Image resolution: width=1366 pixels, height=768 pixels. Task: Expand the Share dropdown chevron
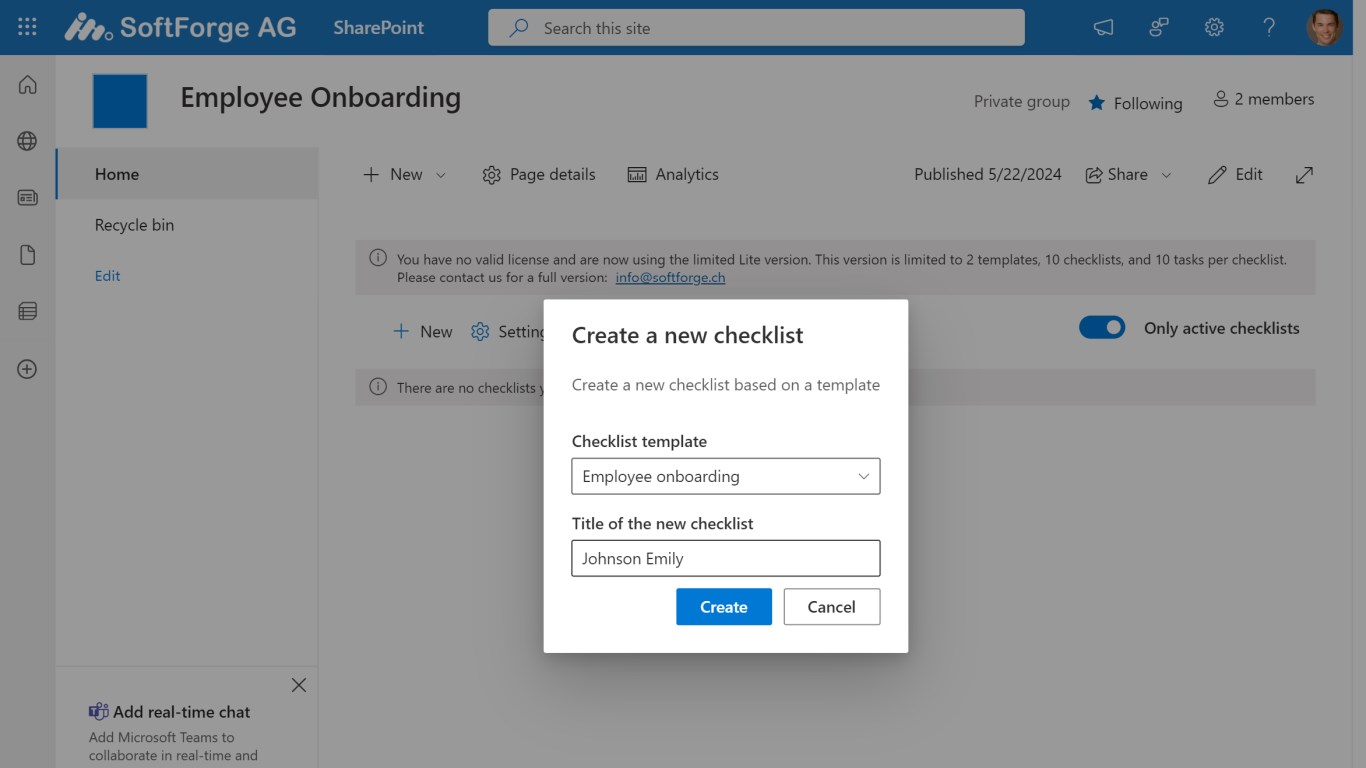(x=1166, y=175)
